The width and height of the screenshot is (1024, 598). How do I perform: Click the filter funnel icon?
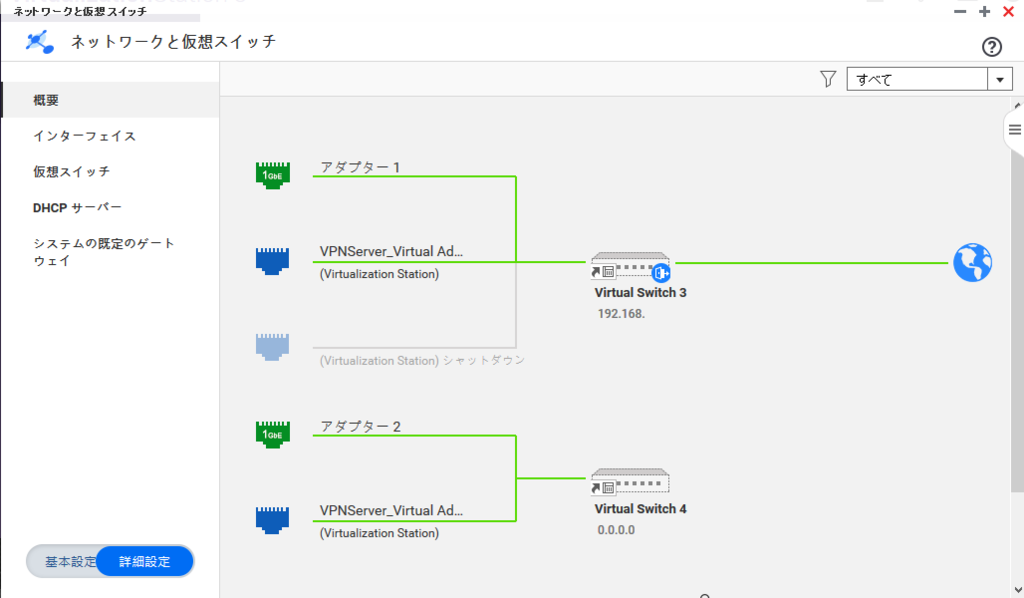(828, 79)
